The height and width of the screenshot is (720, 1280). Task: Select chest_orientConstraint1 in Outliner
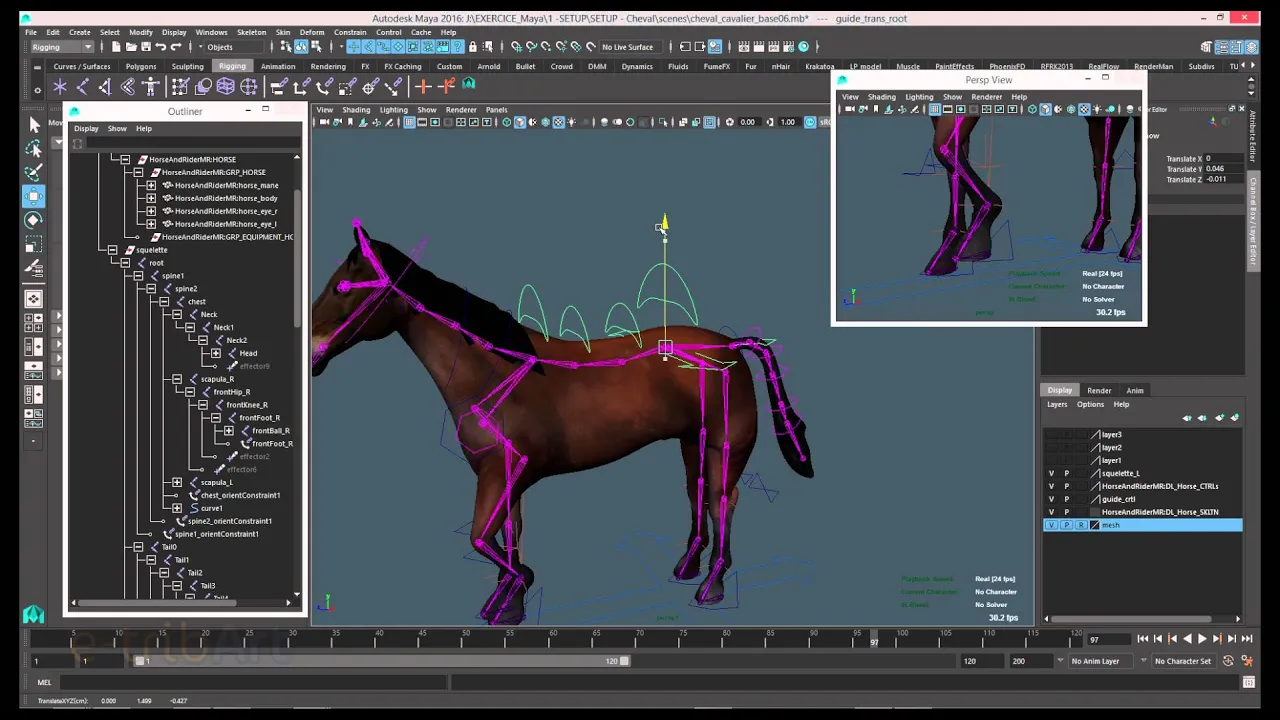240,495
